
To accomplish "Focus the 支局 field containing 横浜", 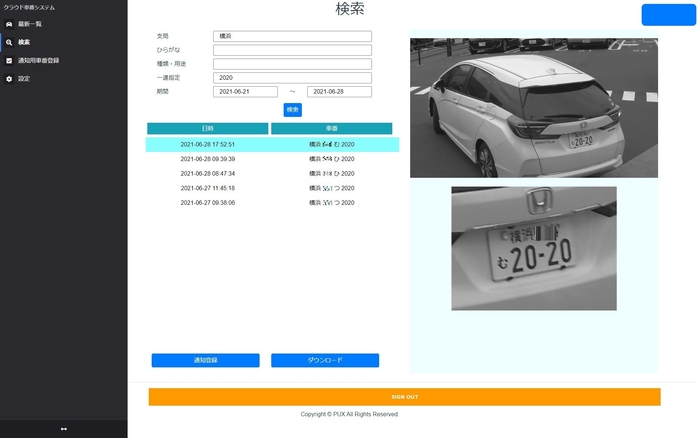I will [x=292, y=36].
